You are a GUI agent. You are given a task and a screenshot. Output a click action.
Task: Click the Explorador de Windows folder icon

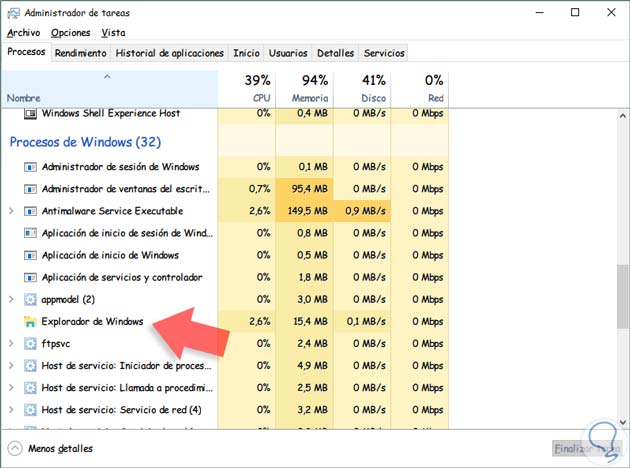30,321
